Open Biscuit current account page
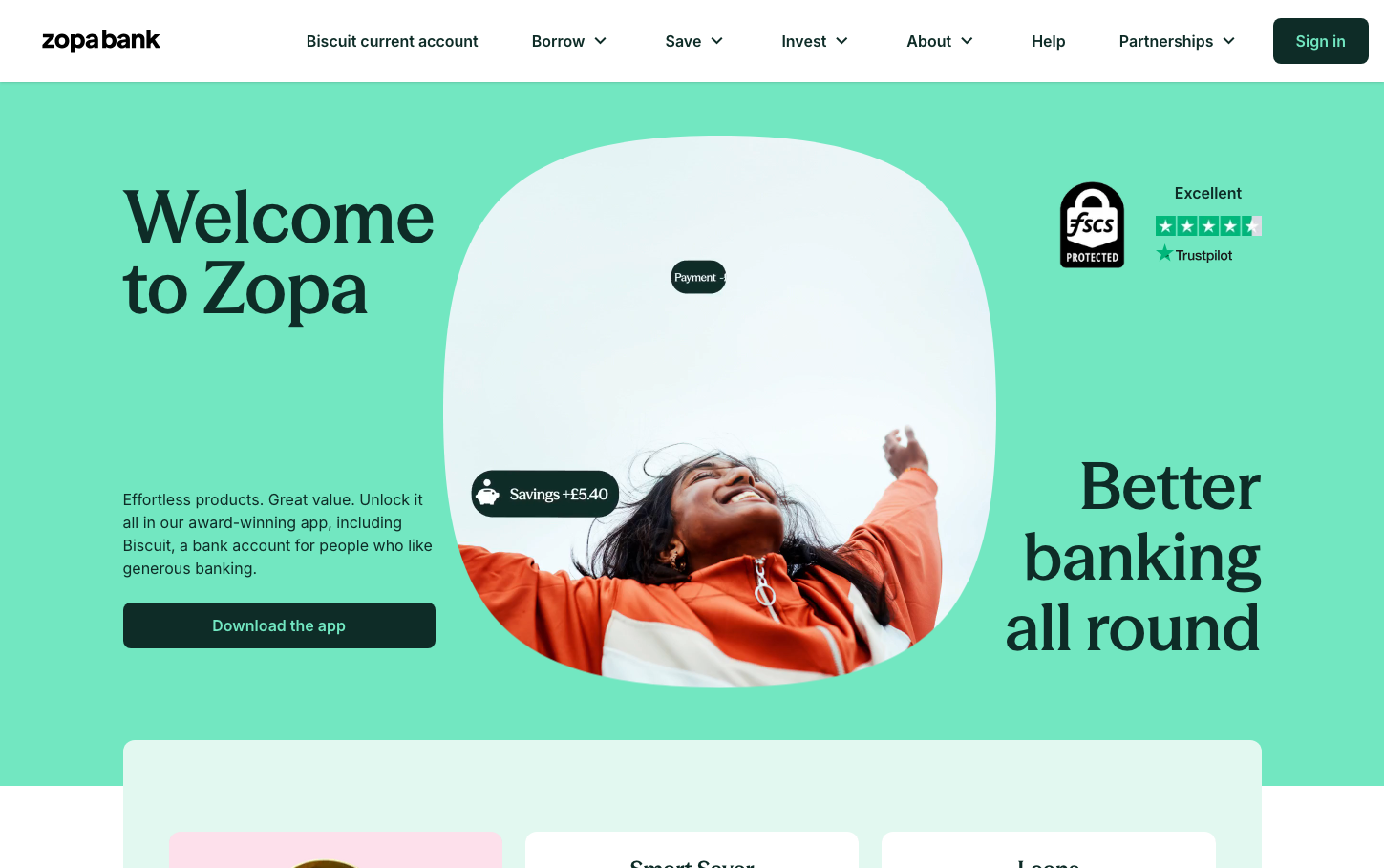1384x868 pixels. coord(392,41)
